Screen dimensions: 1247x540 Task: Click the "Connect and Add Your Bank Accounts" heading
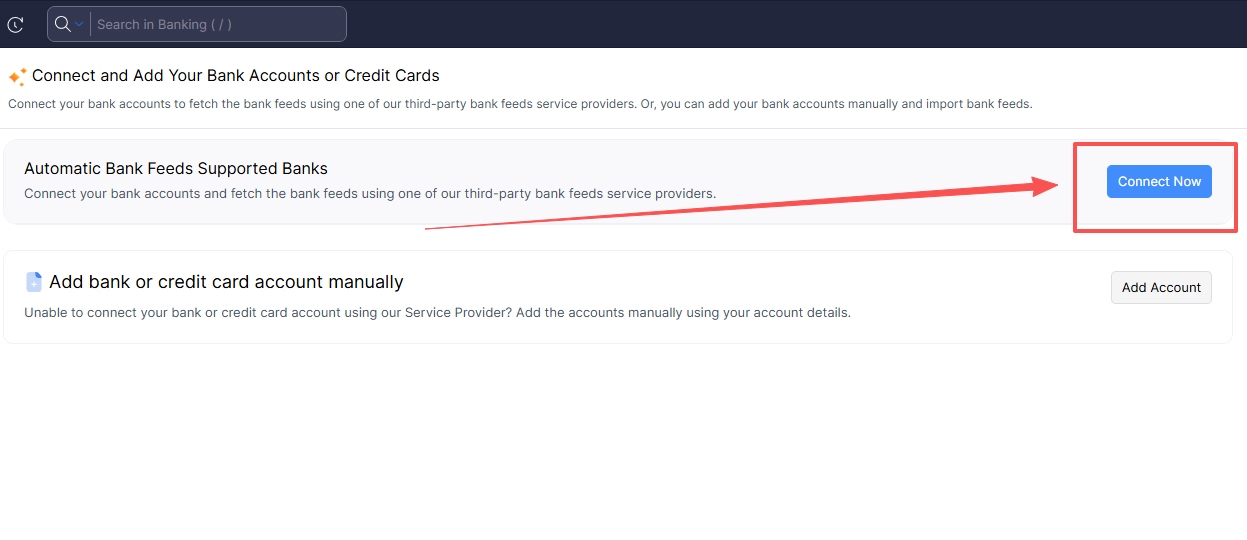click(236, 75)
